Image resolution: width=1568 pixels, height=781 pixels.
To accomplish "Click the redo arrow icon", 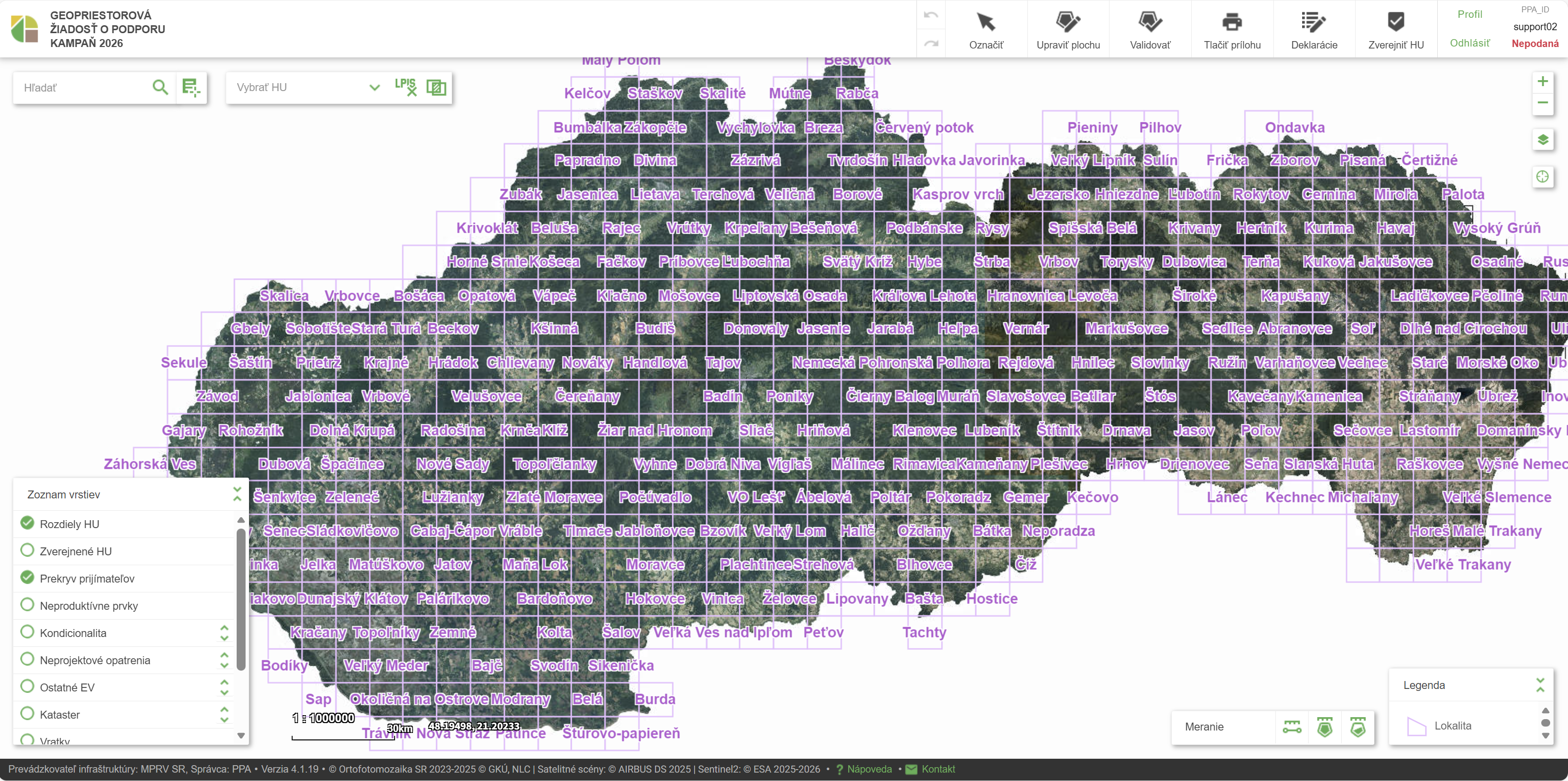I will click(x=931, y=44).
